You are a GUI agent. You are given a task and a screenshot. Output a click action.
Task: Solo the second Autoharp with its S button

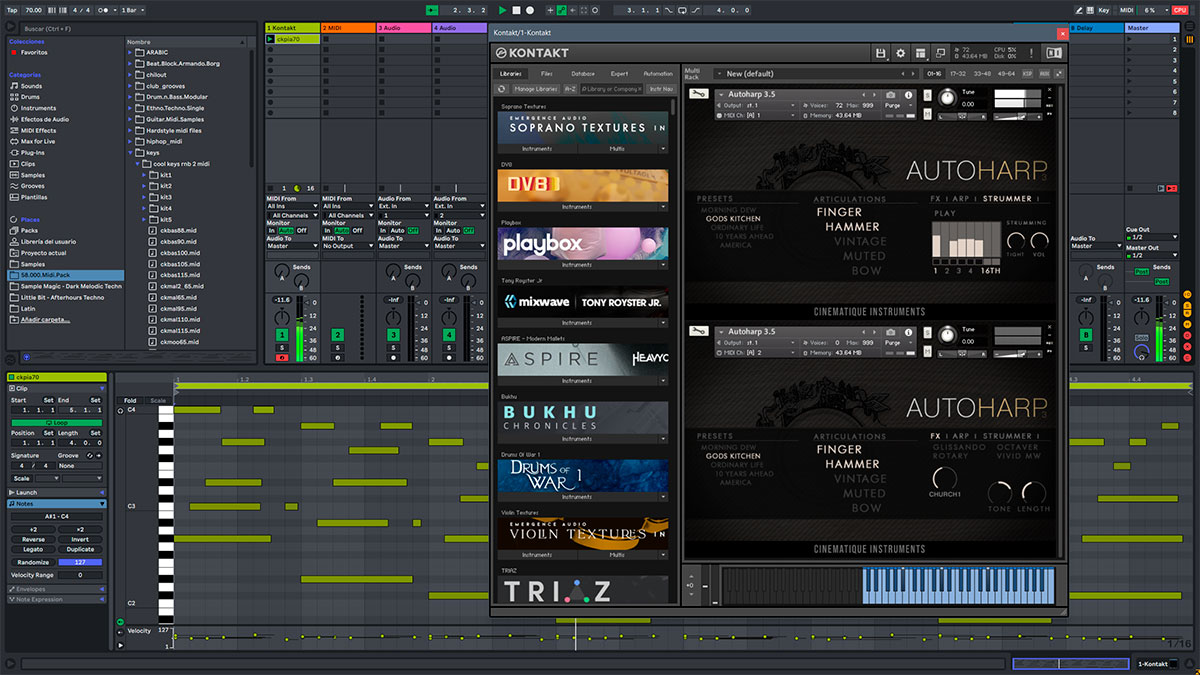[927, 333]
